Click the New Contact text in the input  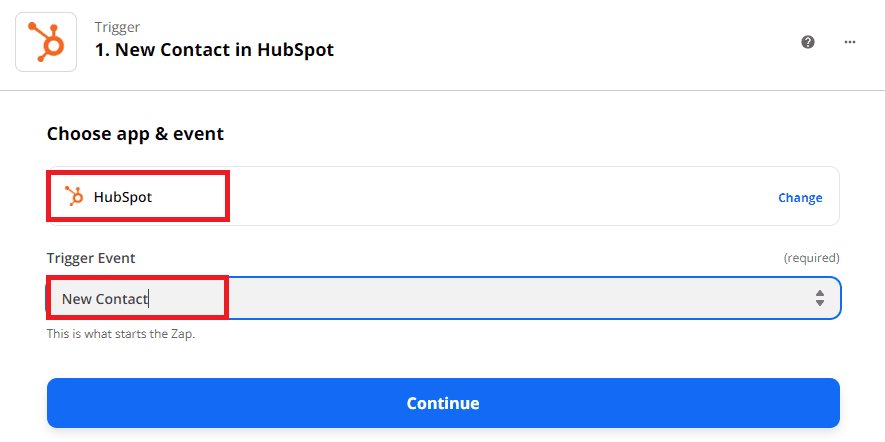(x=104, y=299)
